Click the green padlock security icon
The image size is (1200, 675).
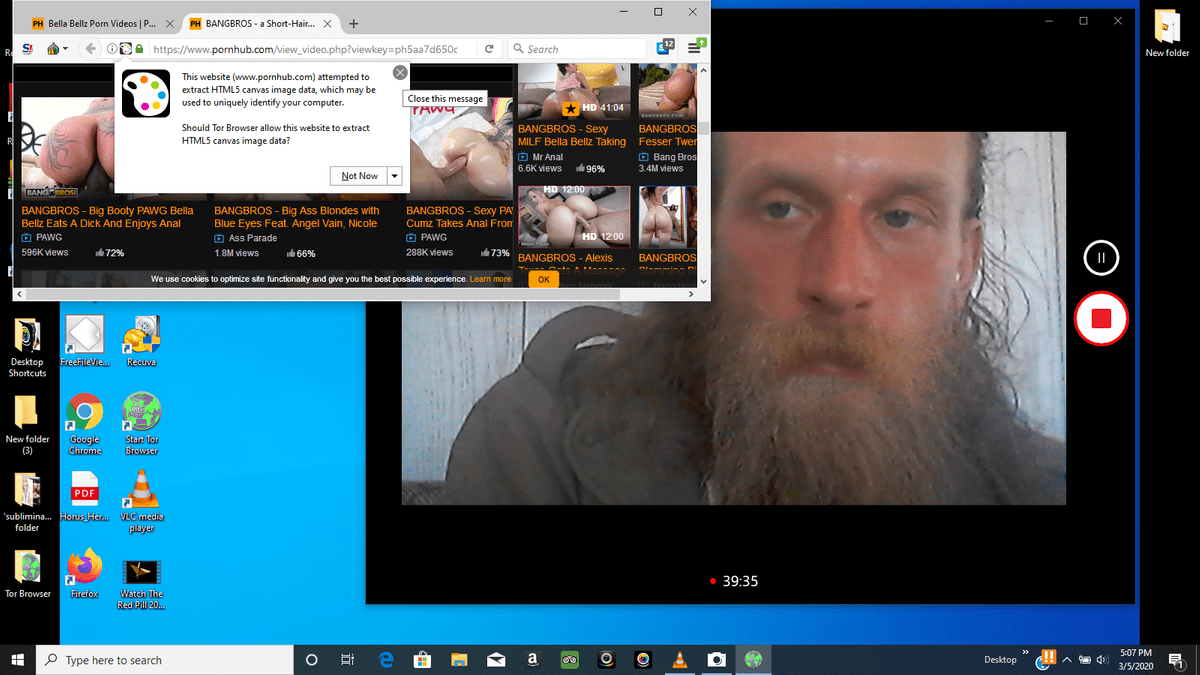[x=139, y=48]
